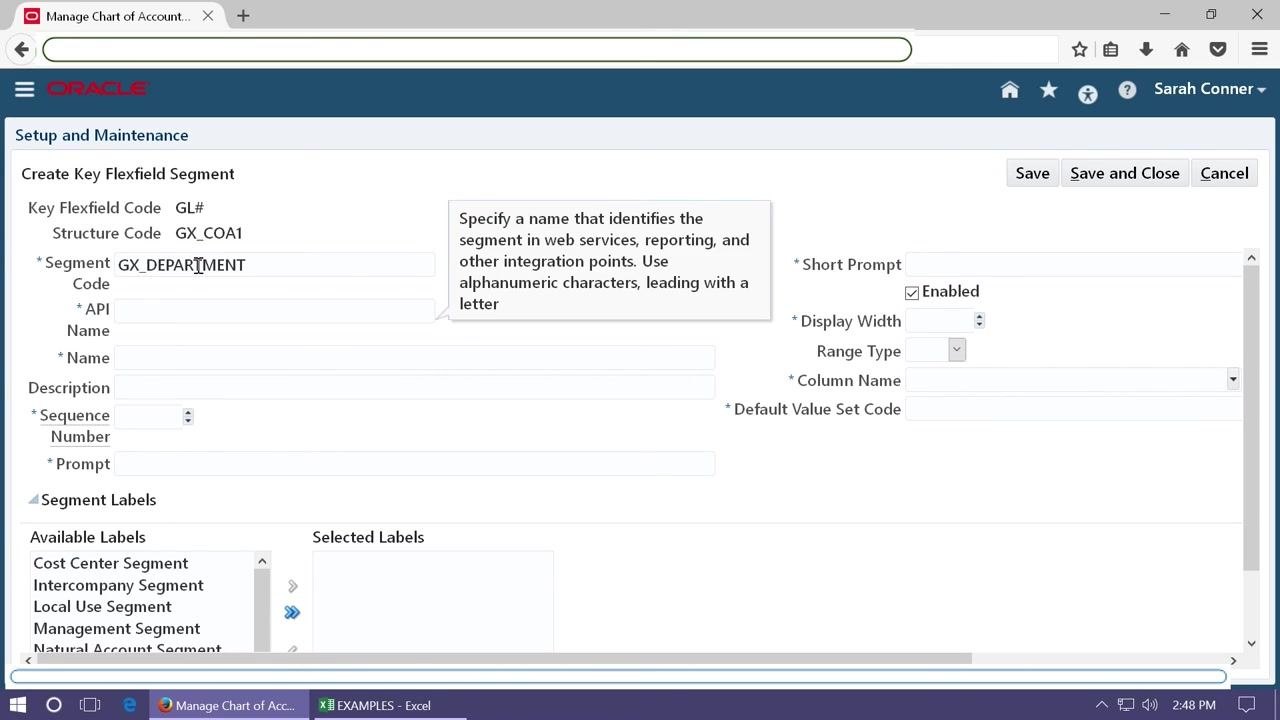The height and width of the screenshot is (720, 1280).
Task: Open Task View on taskbar
Action: click(90, 705)
